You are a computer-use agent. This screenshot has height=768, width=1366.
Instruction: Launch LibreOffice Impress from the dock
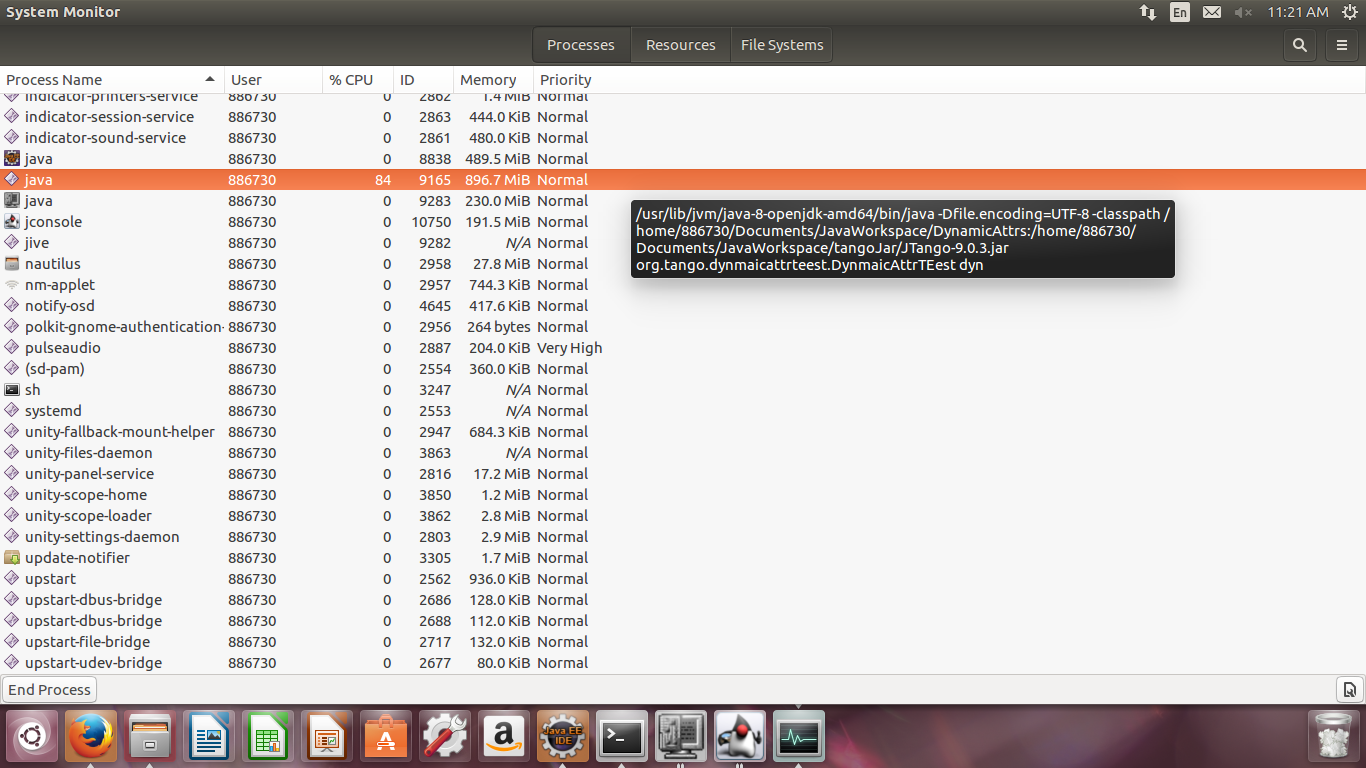pyautogui.click(x=326, y=737)
